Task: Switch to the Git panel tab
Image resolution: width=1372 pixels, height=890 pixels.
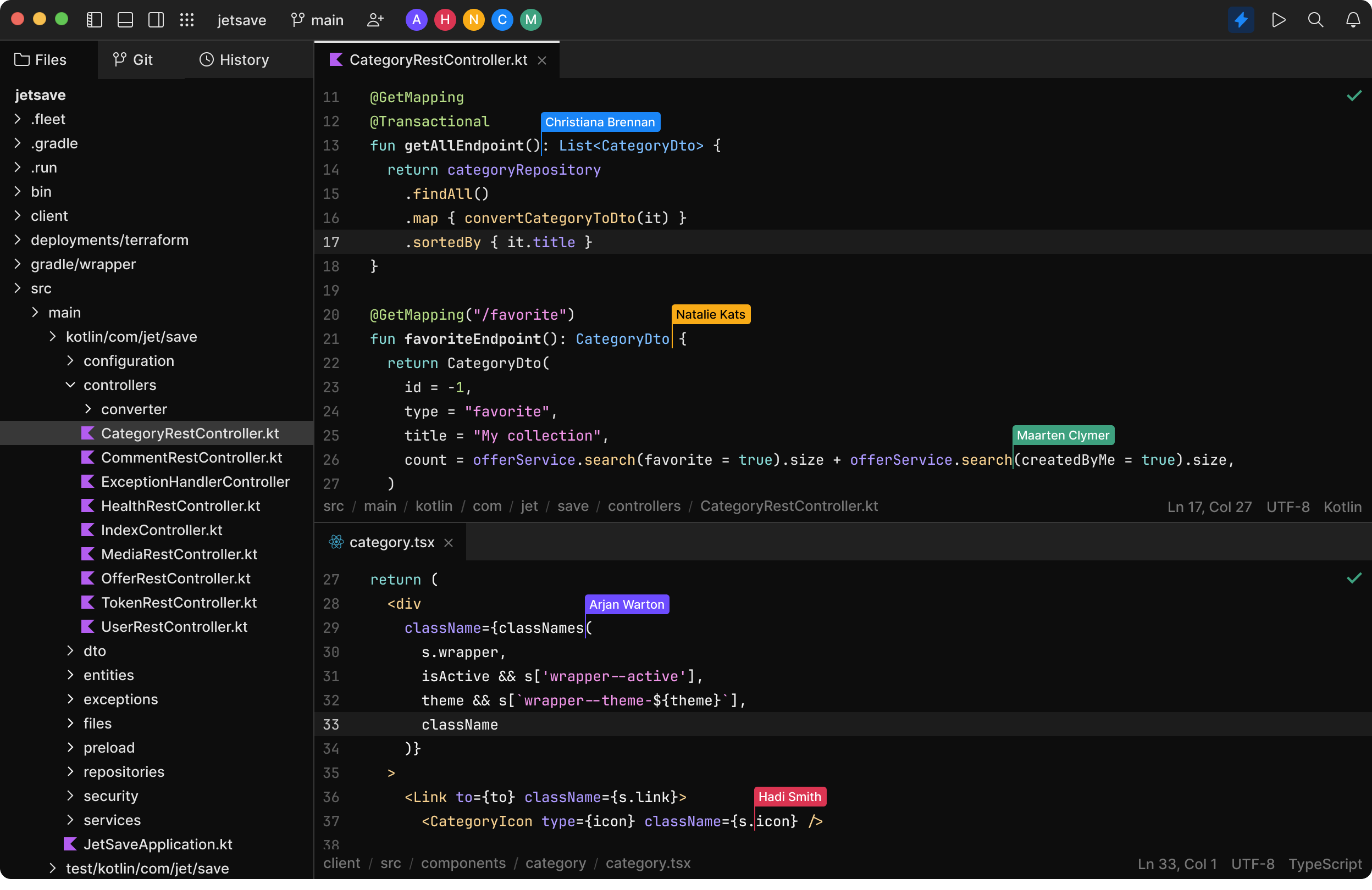Action: [134, 59]
